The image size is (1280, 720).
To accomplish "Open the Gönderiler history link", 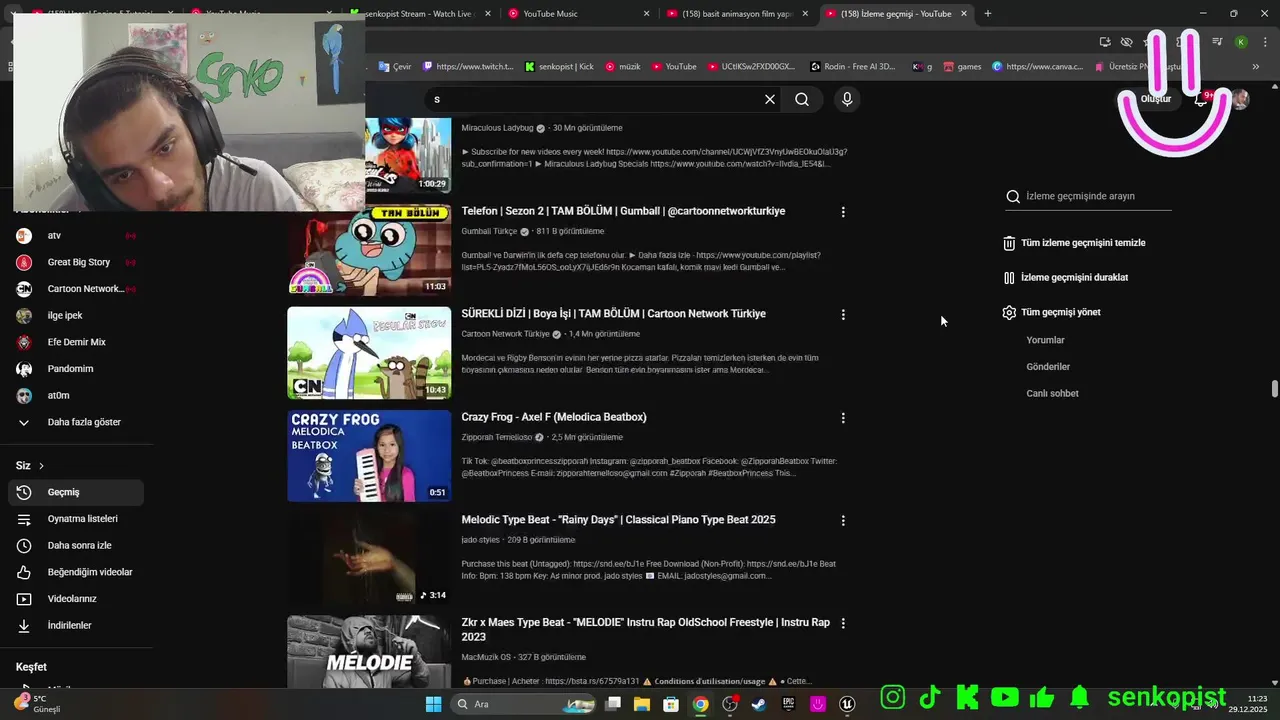I will 1048,367.
